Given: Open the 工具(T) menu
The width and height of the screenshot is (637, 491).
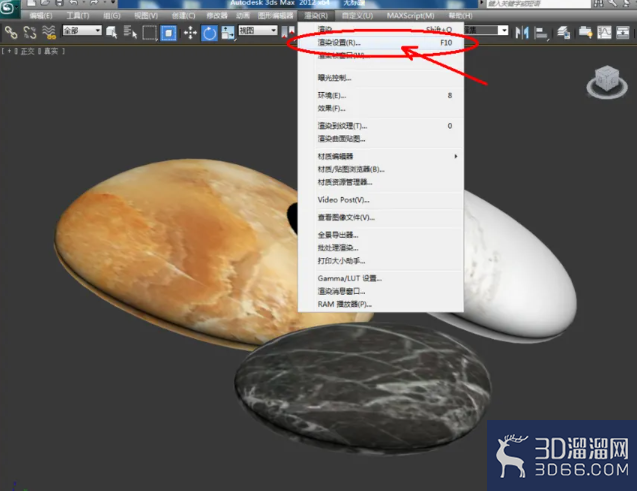Looking at the screenshot, I should click(x=78, y=16).
